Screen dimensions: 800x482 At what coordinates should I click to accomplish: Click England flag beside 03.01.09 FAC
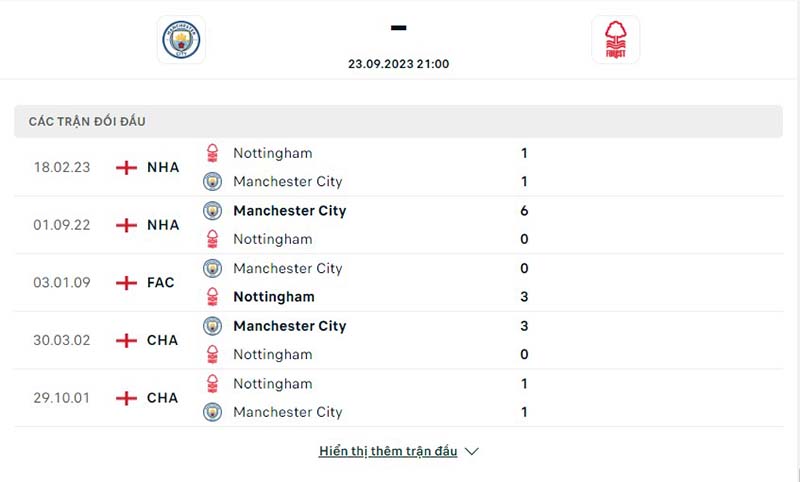pos(126,283)
